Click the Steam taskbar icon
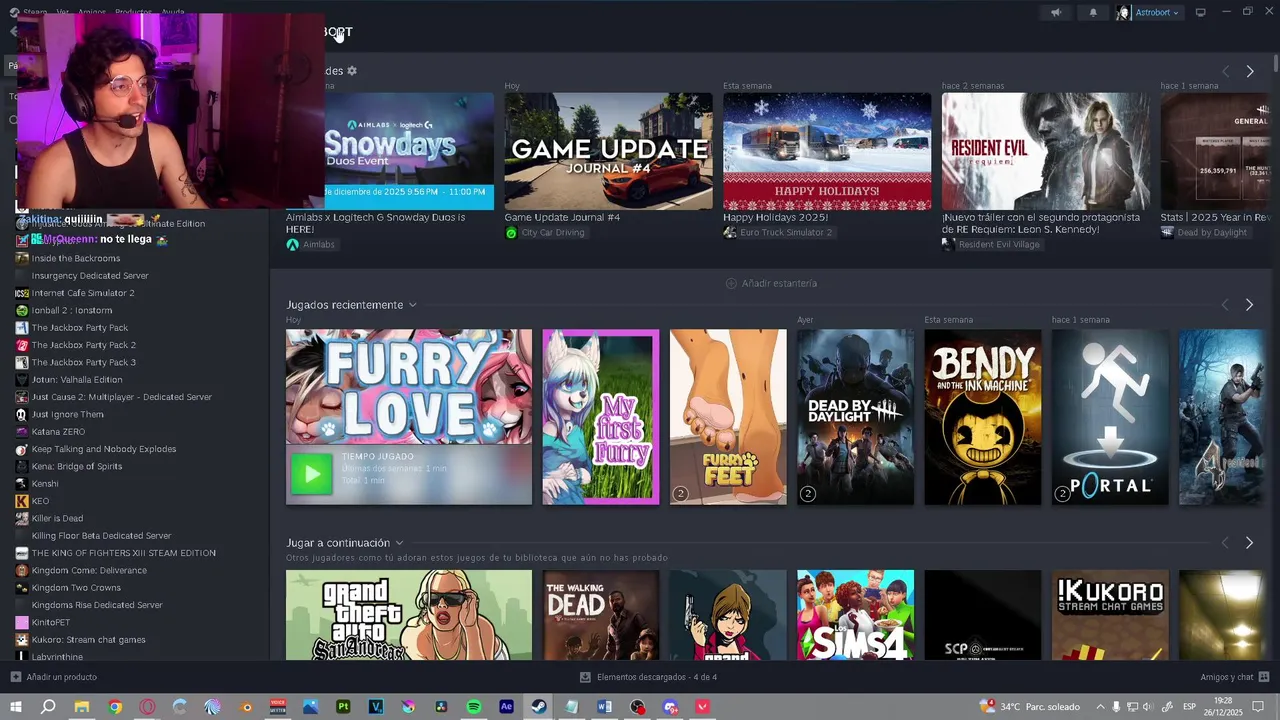Screen dimensions: 1280x720 (539, 707)
